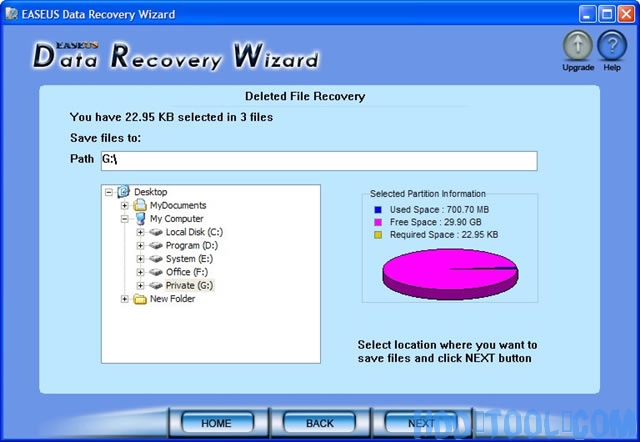Click 'Free Space : 29.90 GB' text
640x442 pixels.
(x=436, y=222)
